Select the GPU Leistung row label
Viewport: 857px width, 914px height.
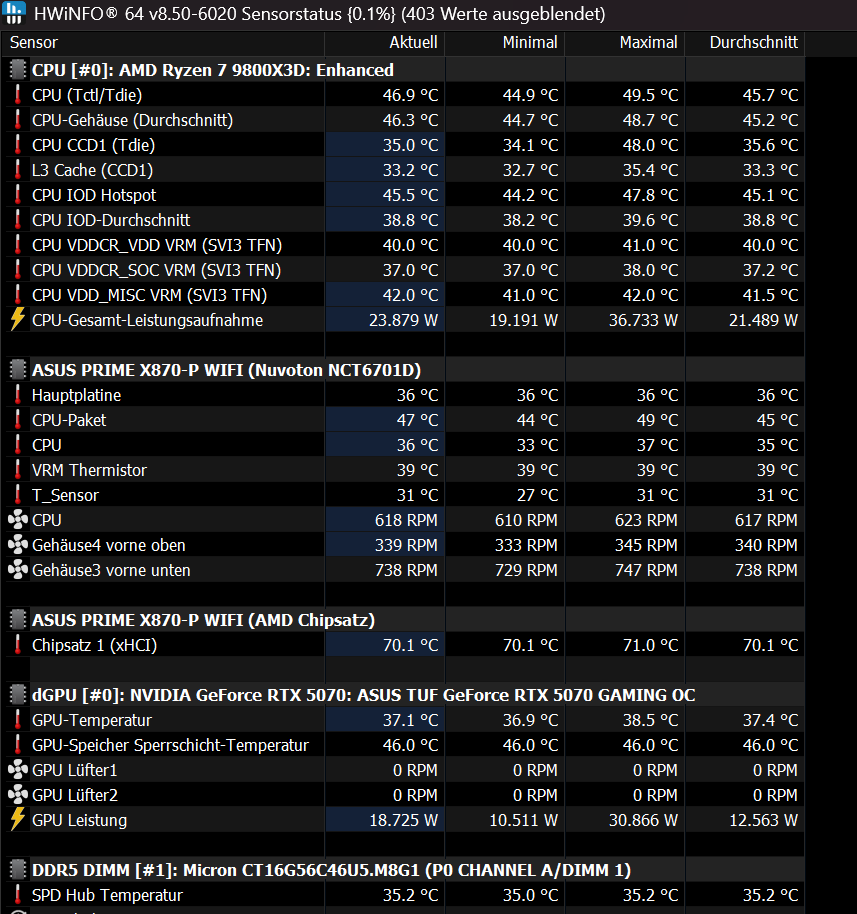79,820
